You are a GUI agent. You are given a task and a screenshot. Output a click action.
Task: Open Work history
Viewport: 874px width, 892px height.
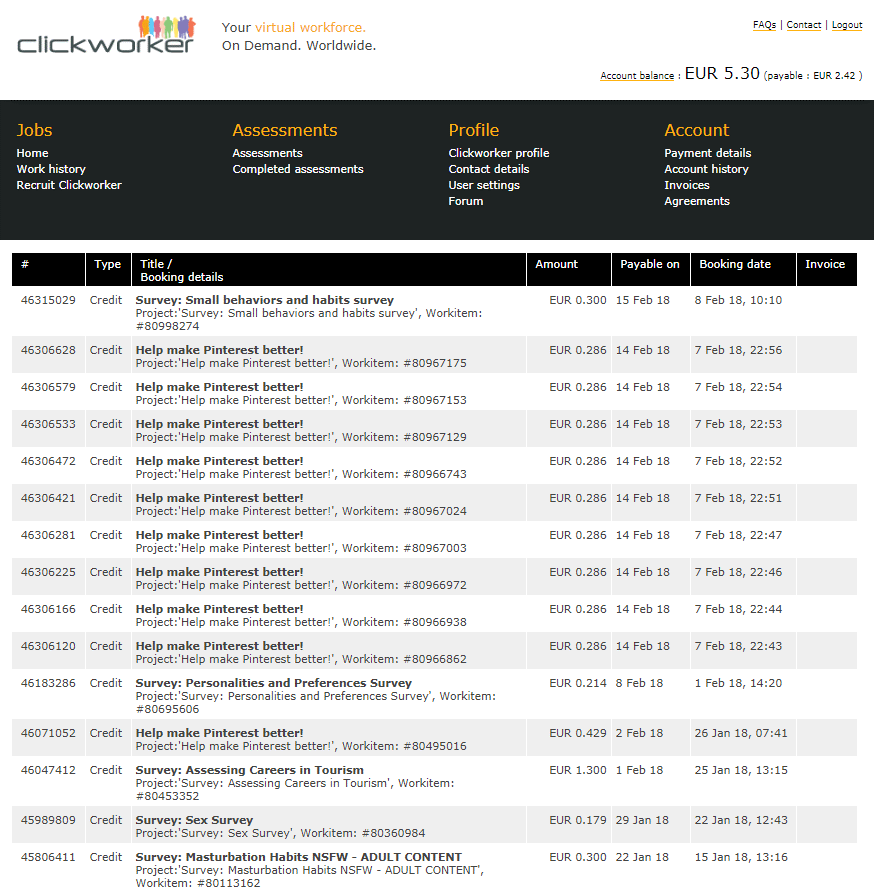pyautogui.click(x=51, y=169)
